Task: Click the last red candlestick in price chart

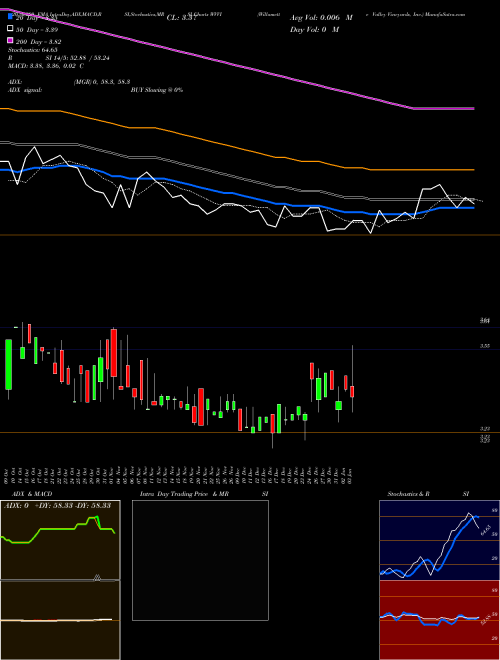Action: click(352, 391)
